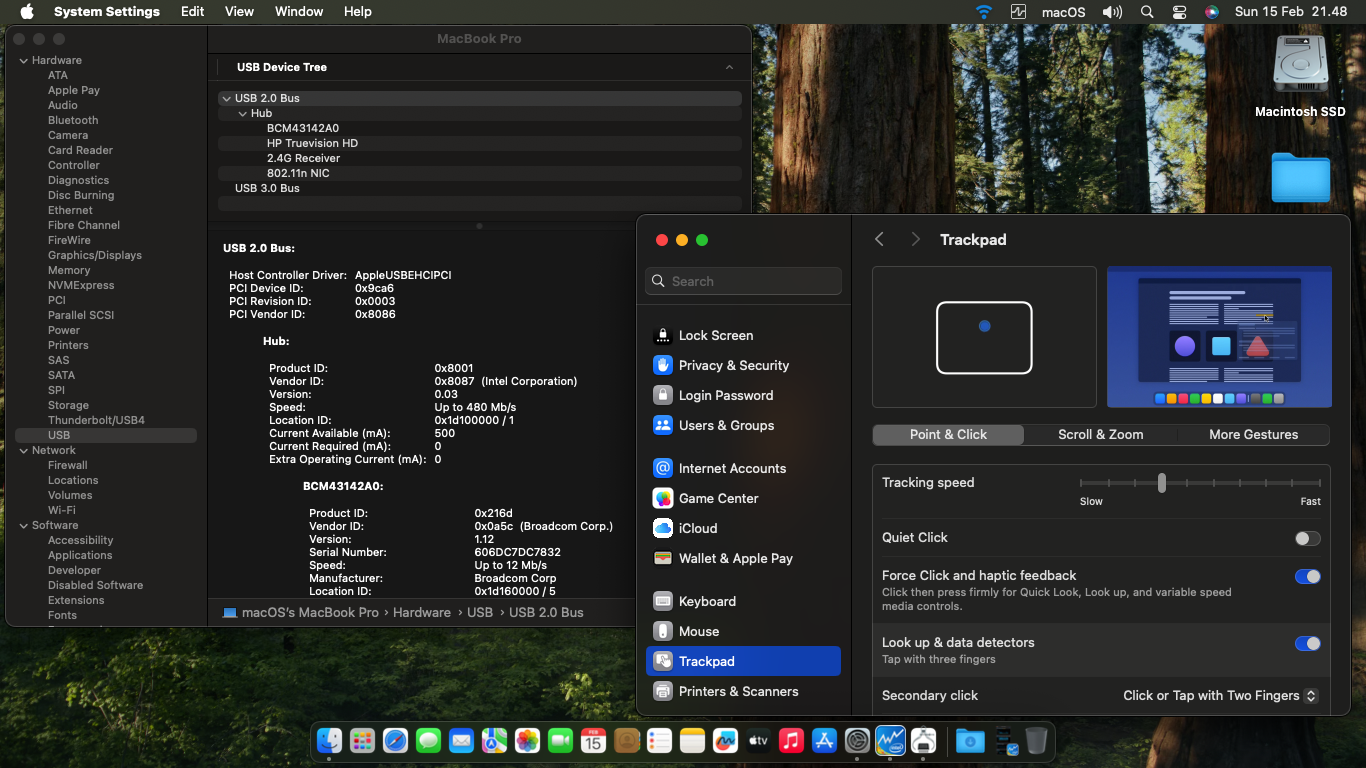Switch to Intel Power Gadget in Dock
1366x768 pixels.
[x=890, y=740]
